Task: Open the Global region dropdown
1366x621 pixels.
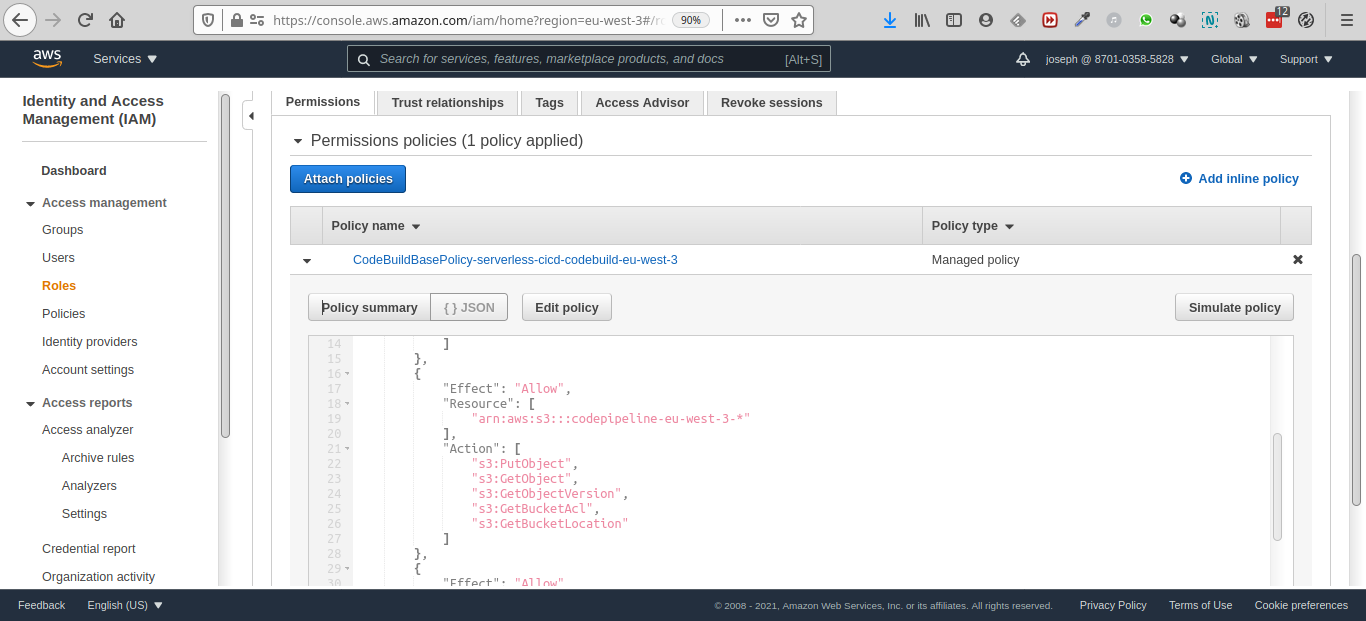Action: pos(1233,59)
